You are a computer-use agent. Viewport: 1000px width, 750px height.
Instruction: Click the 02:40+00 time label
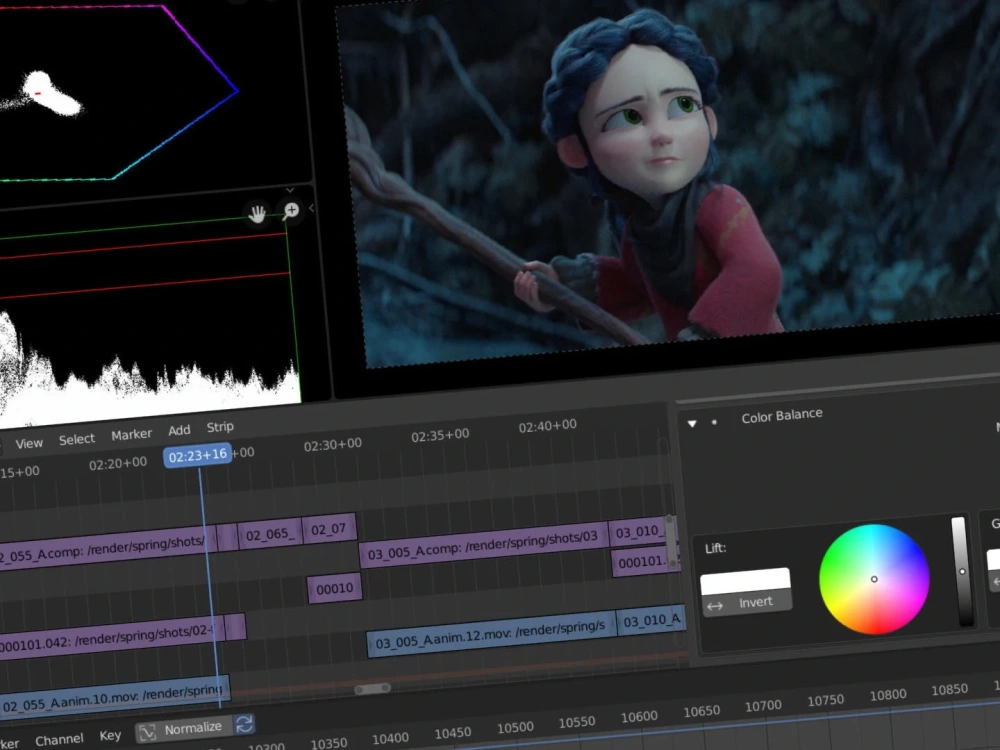click(547, 425)
